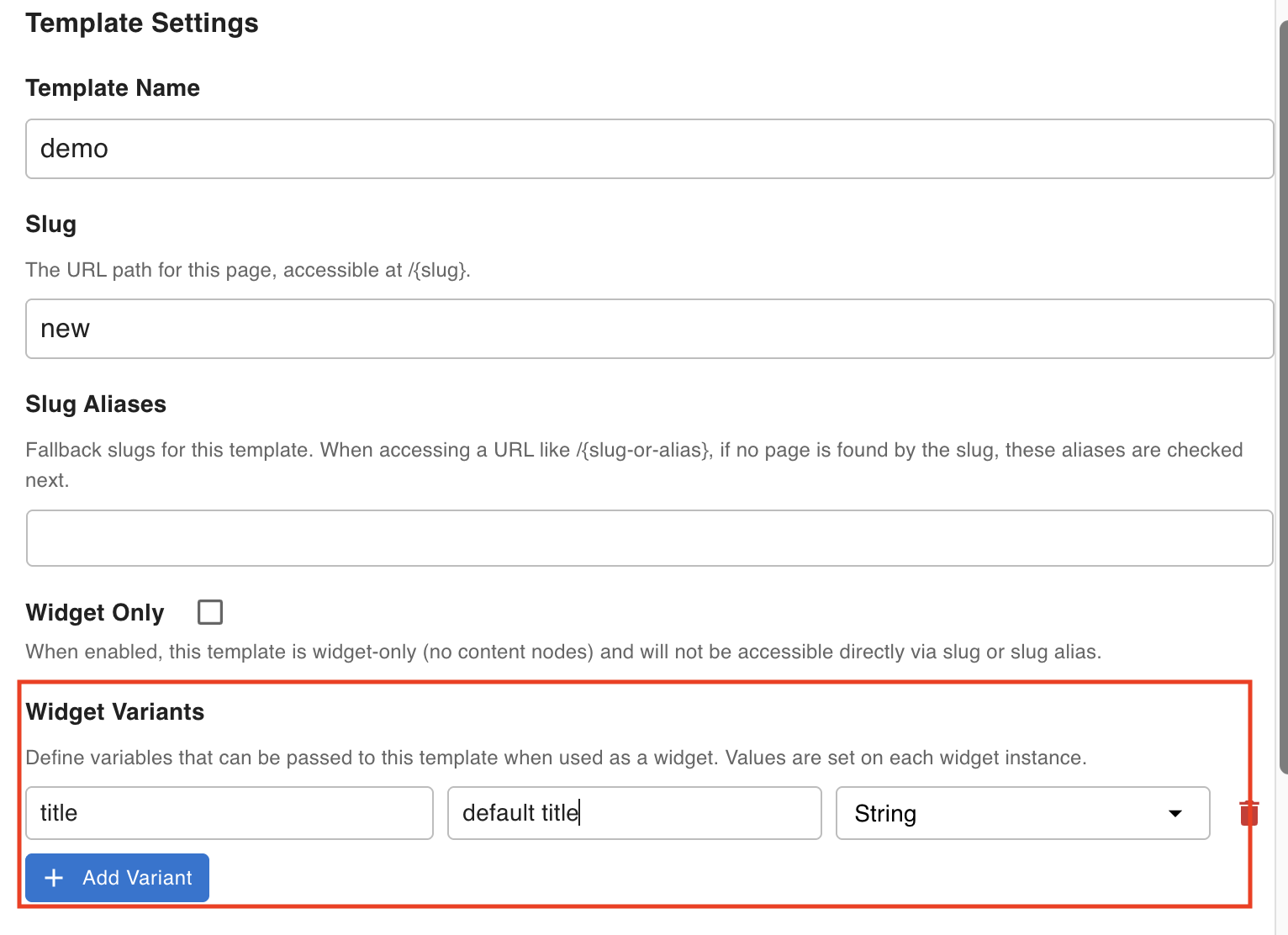Screen dimensions: 1288x935
Task: Edit the variant name field showing title
Action: [x=229, y=813]
